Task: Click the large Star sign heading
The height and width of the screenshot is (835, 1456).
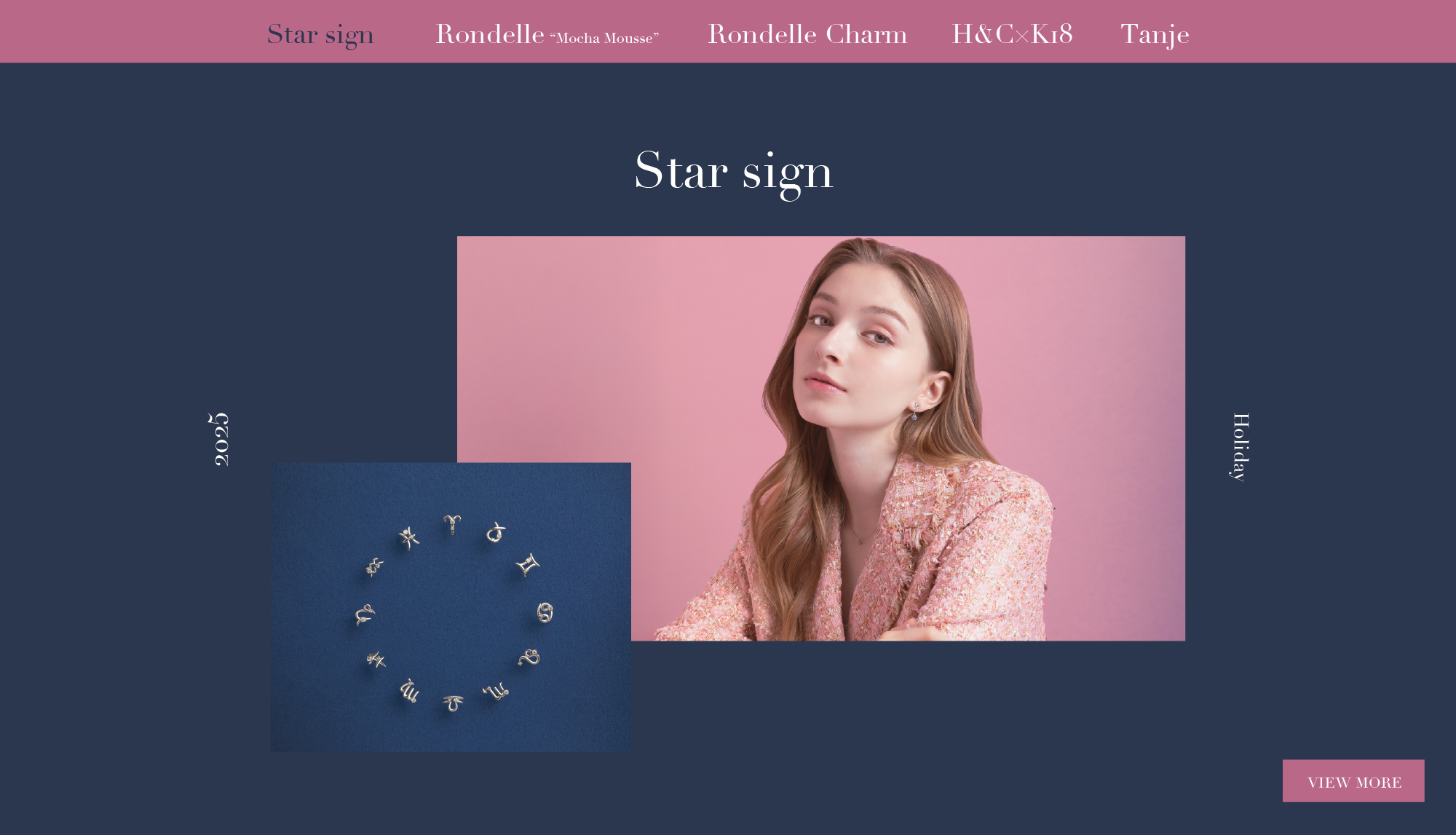Action: coord(734,172)
